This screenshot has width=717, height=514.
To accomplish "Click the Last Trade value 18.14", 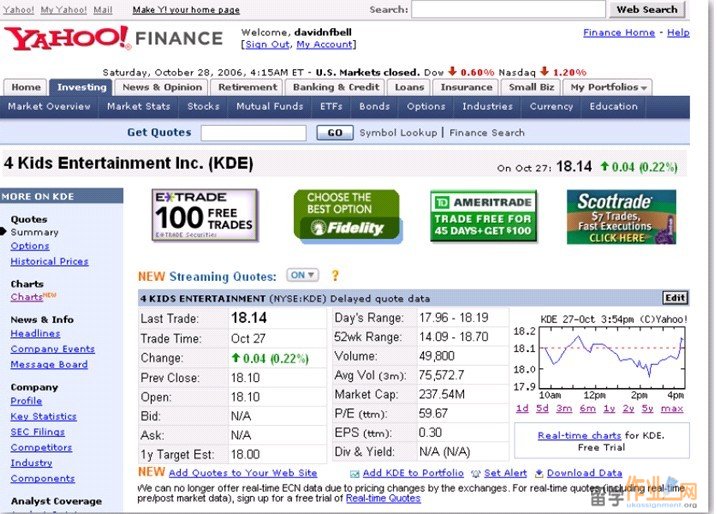I will (x=249, y=318).
